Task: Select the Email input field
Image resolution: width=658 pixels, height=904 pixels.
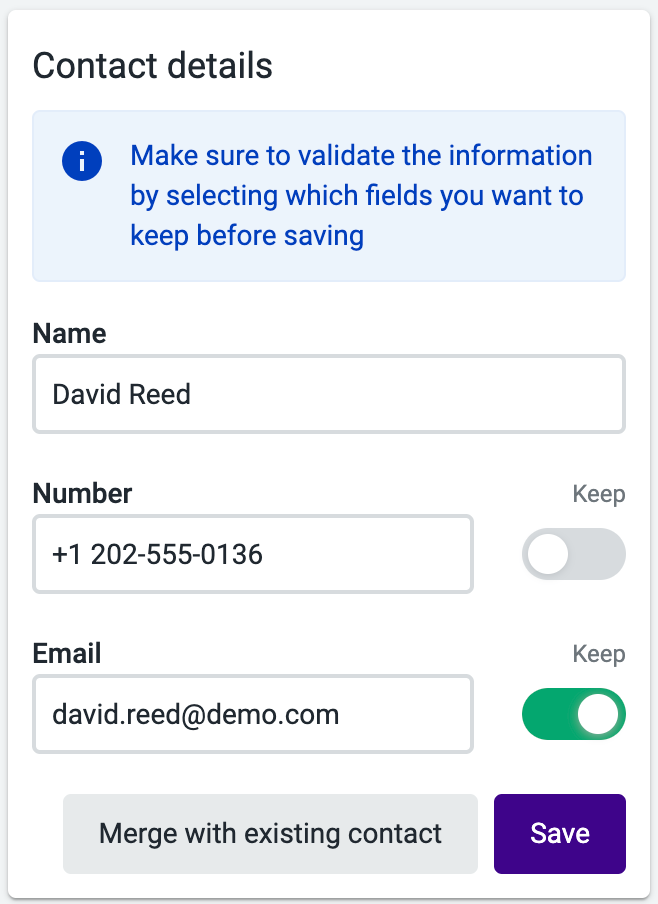Action: (x=253, y=714)
